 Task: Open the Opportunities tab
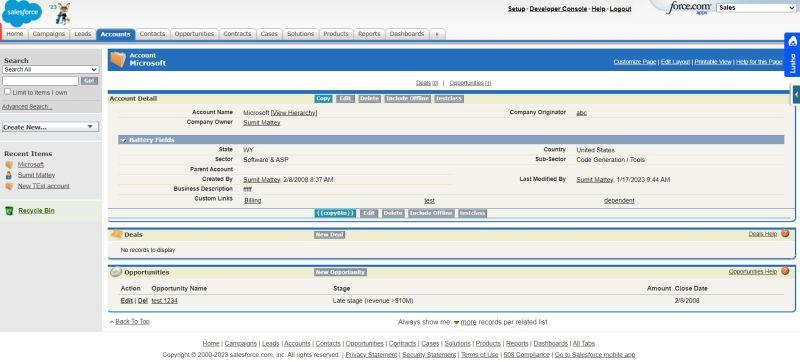(194, 34)
